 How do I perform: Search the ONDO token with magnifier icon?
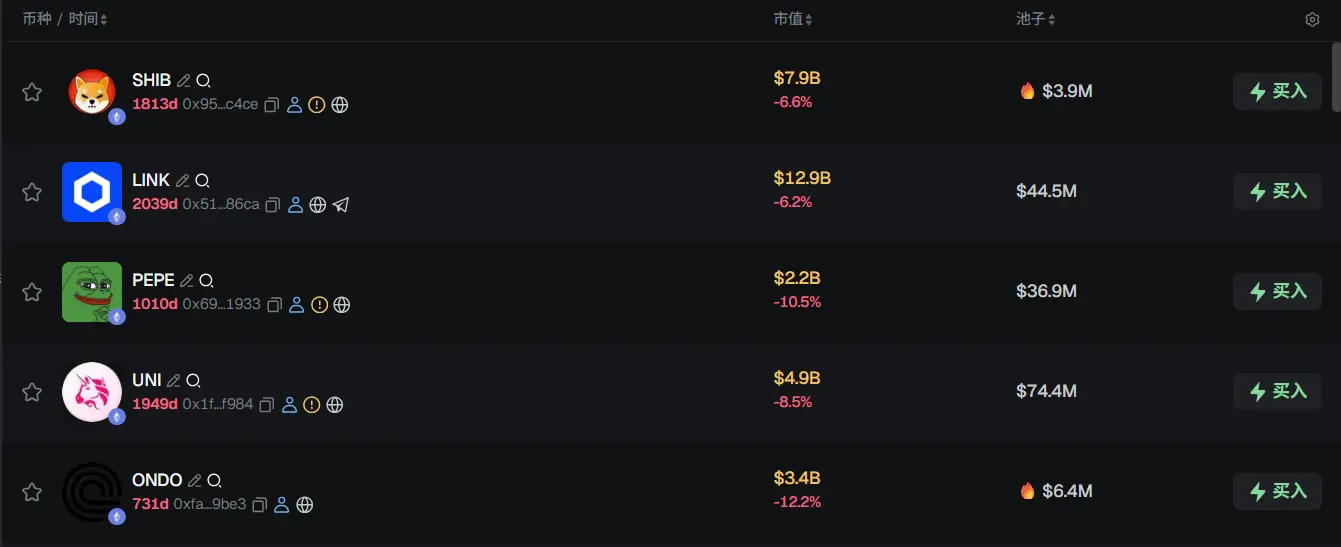(214, 481)
